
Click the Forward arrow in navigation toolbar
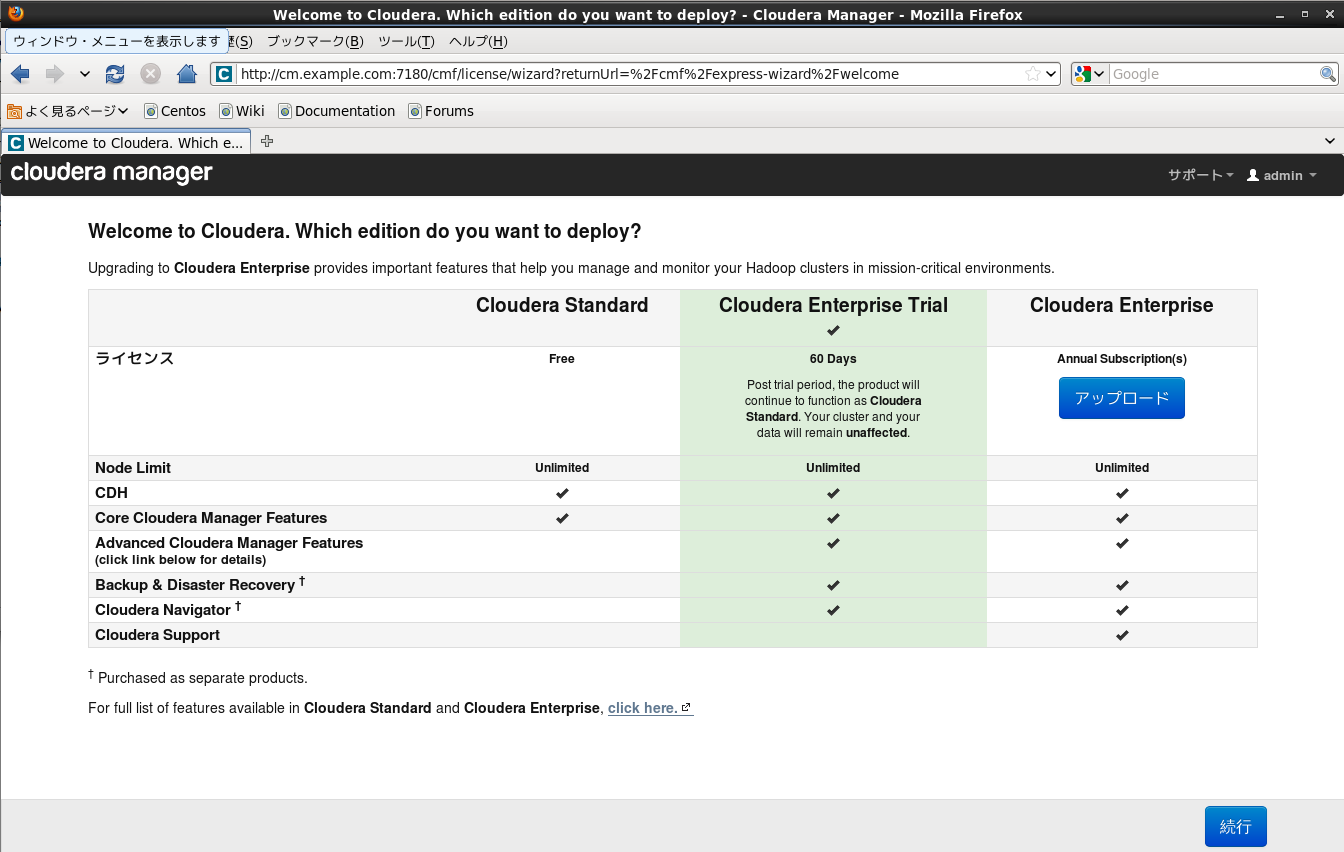click(x=55, y=74)
